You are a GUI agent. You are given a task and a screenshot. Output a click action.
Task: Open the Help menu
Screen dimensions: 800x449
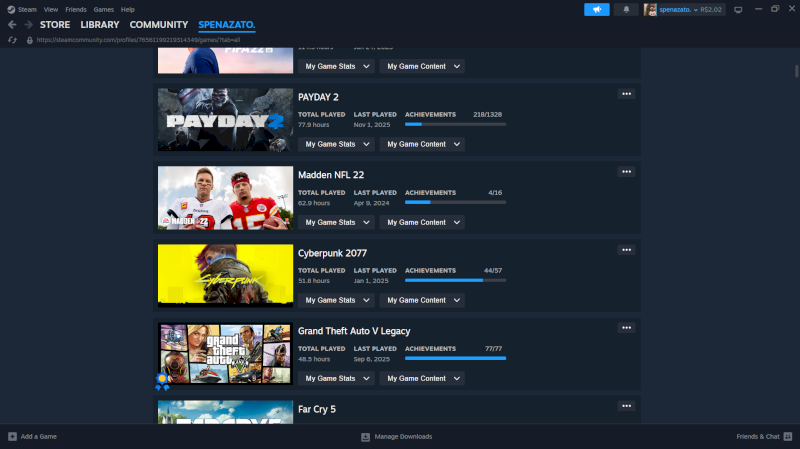[x=128, y=10]
